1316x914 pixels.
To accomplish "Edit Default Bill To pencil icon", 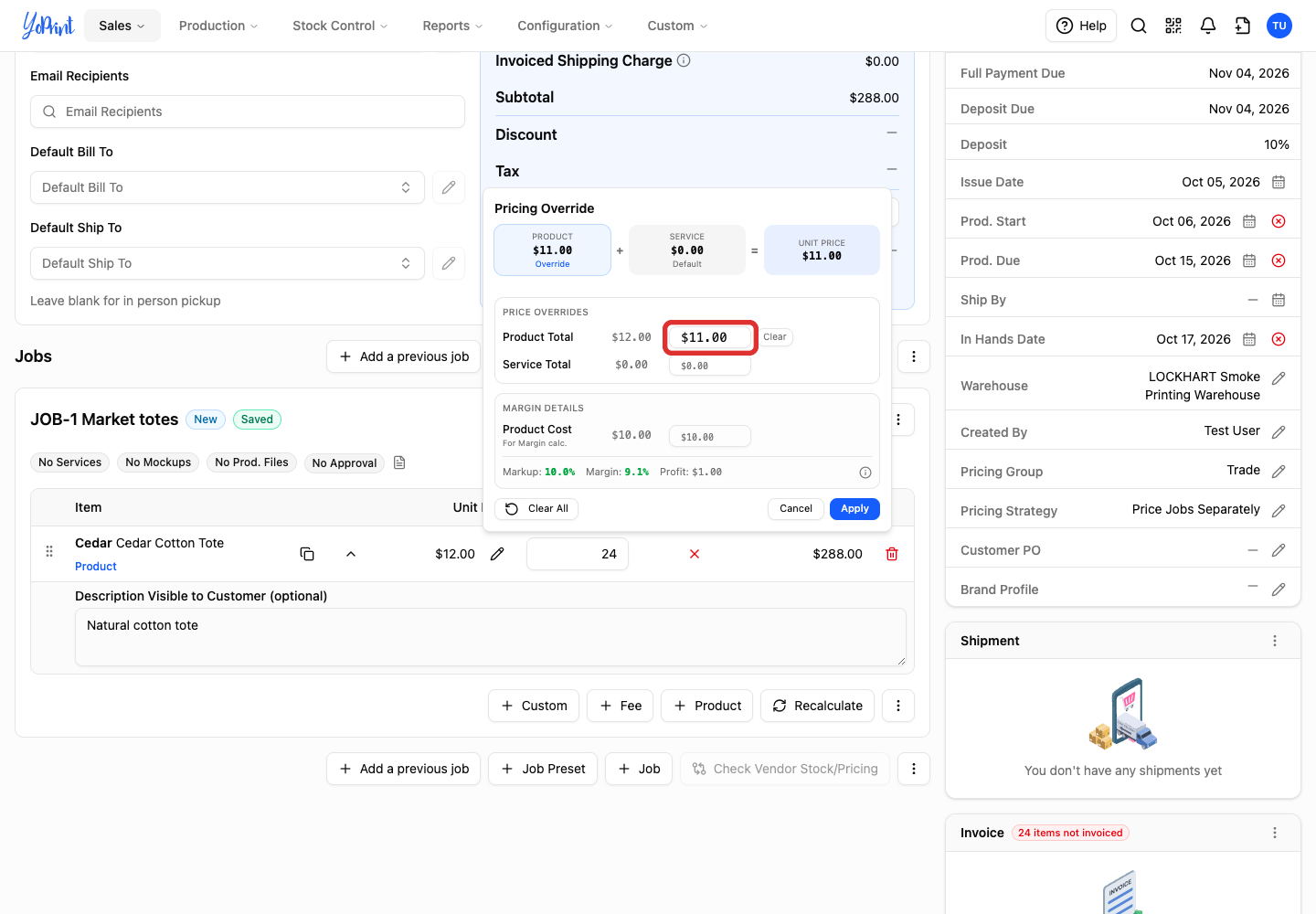I will tap(449, 187).
